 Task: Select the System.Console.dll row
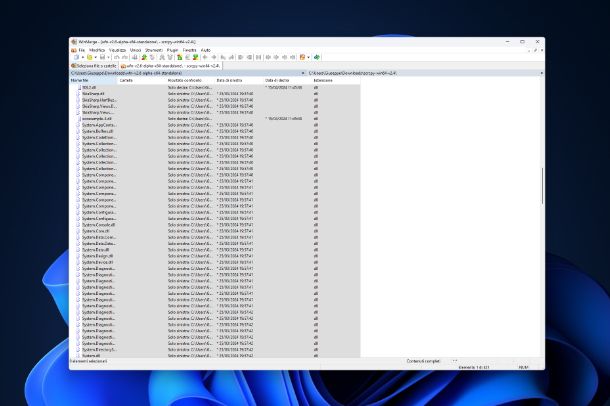[215, 225]
